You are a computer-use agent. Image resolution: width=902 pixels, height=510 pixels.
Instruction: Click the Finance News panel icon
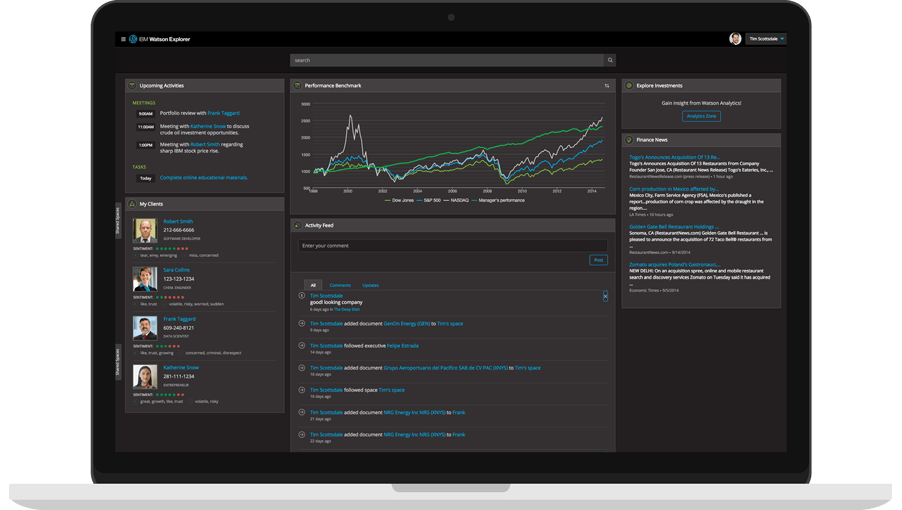click(629, 140)
